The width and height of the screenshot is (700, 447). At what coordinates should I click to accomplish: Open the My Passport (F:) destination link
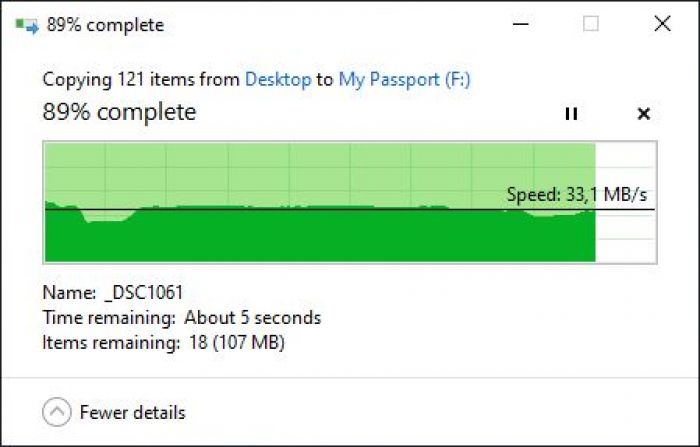(x=404, y=79)
